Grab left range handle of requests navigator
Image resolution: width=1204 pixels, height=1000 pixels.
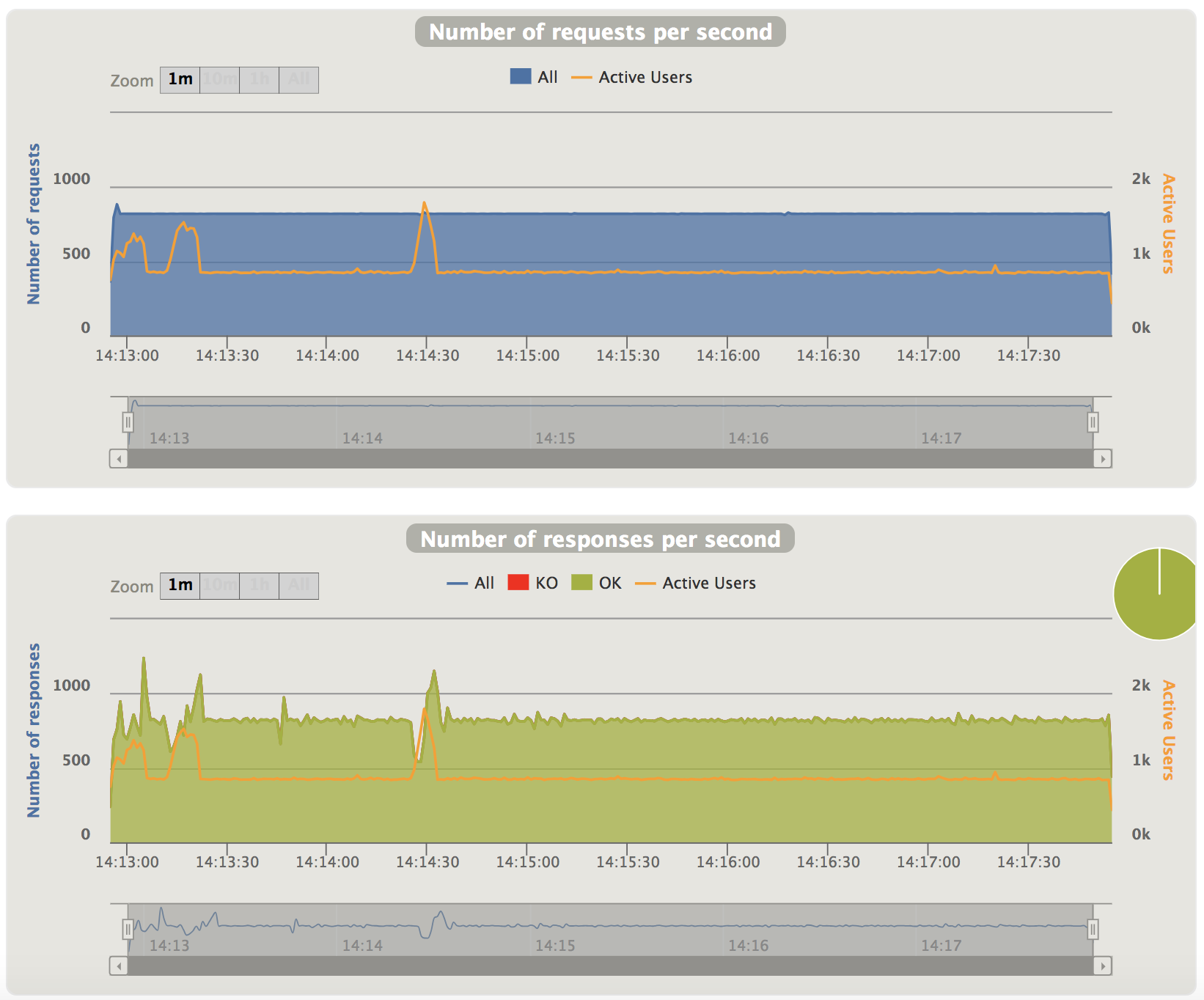(x=128, y=422)
